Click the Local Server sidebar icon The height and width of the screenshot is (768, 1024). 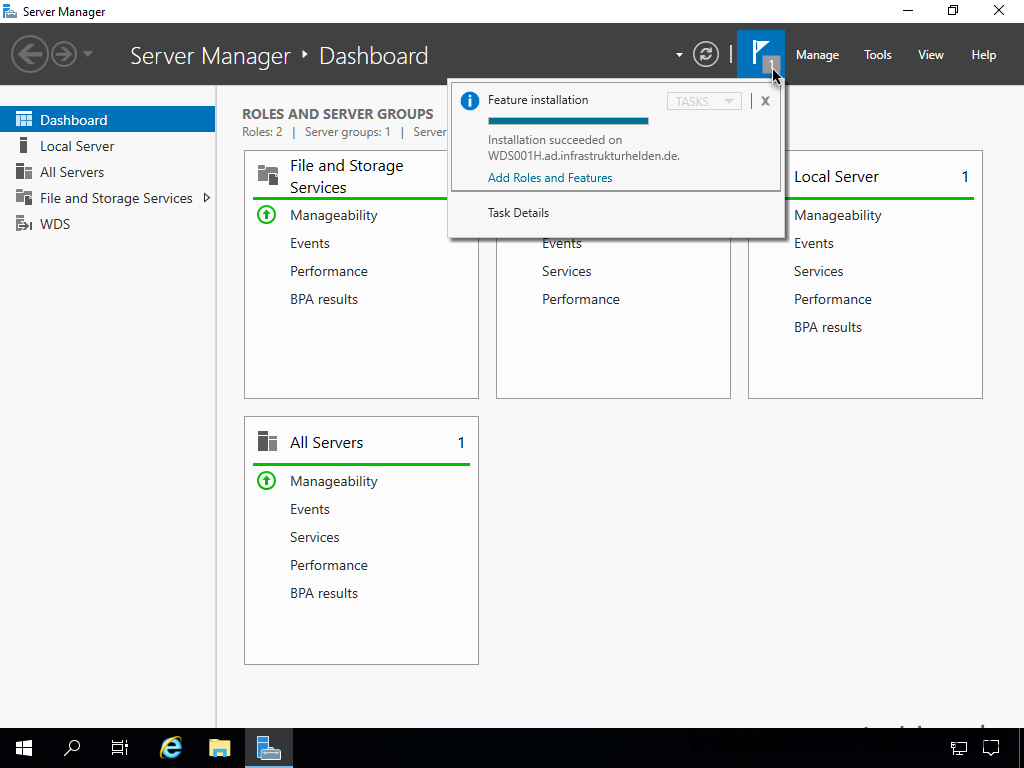(x=24, y=146)
